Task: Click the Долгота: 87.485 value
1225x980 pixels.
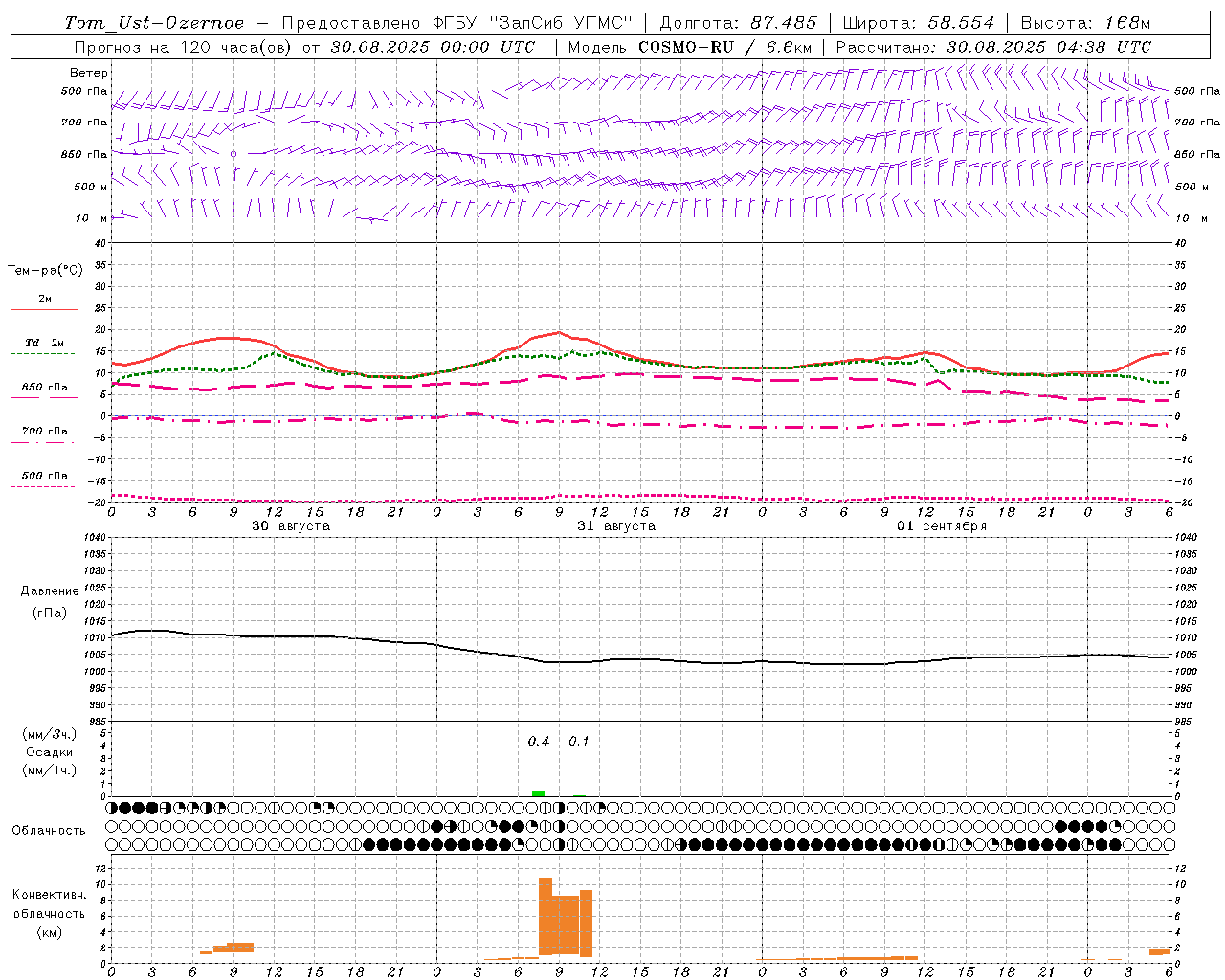Action: click(x=738, y=23)
